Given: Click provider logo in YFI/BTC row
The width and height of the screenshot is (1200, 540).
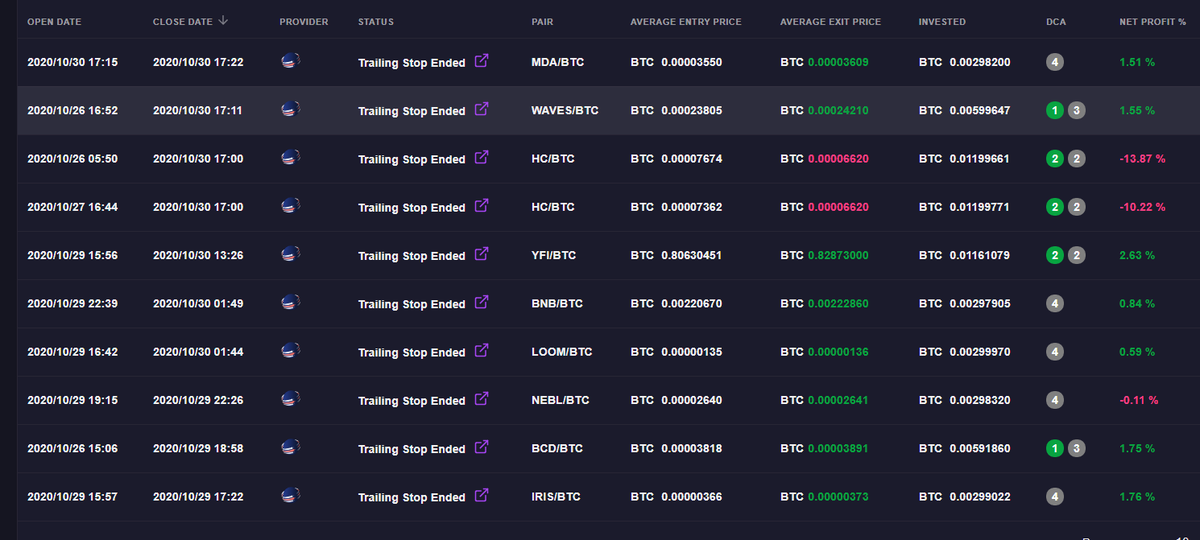Looking at the screenshot, I should [291, 254].
